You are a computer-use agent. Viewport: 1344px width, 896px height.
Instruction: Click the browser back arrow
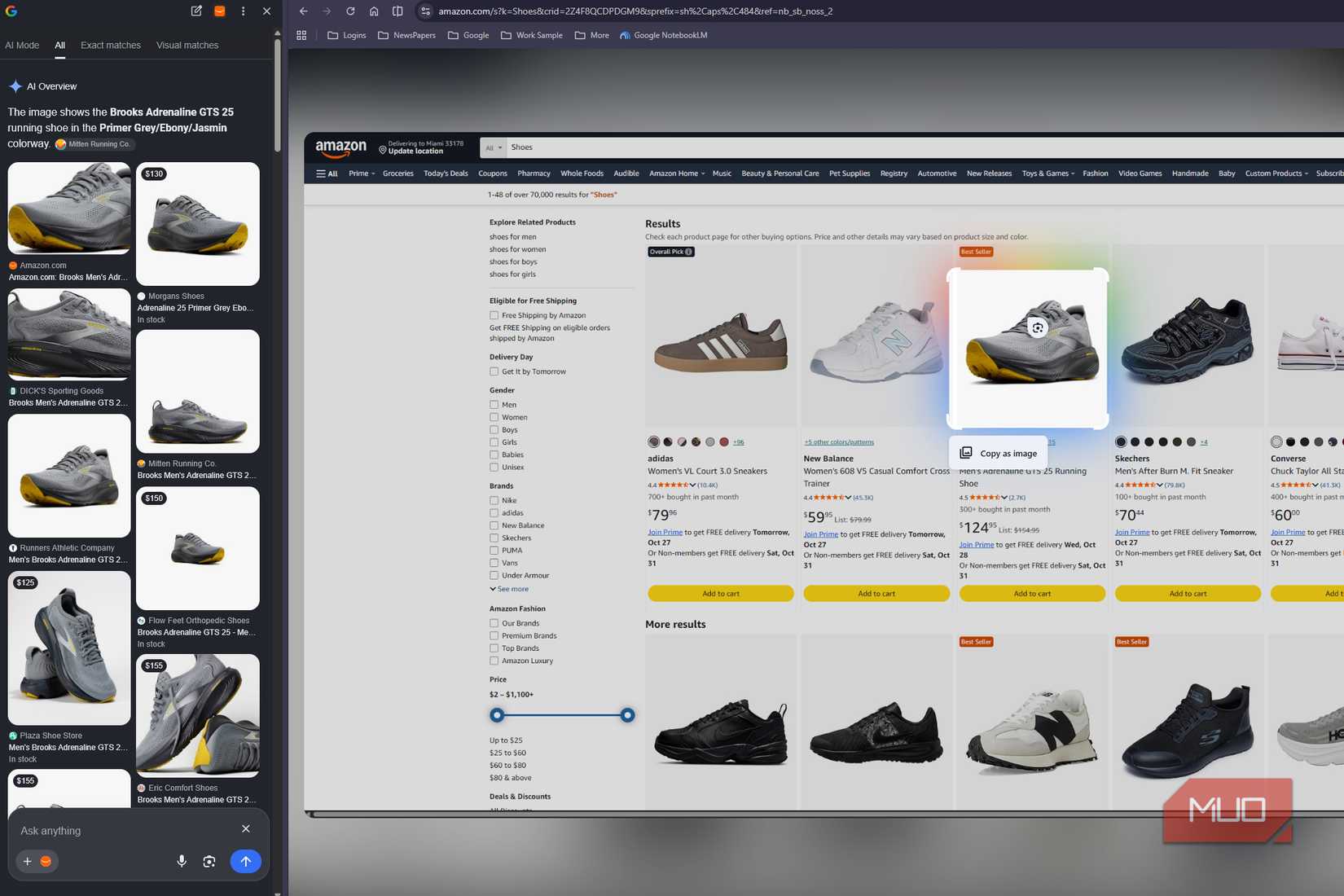coord(303,11)
